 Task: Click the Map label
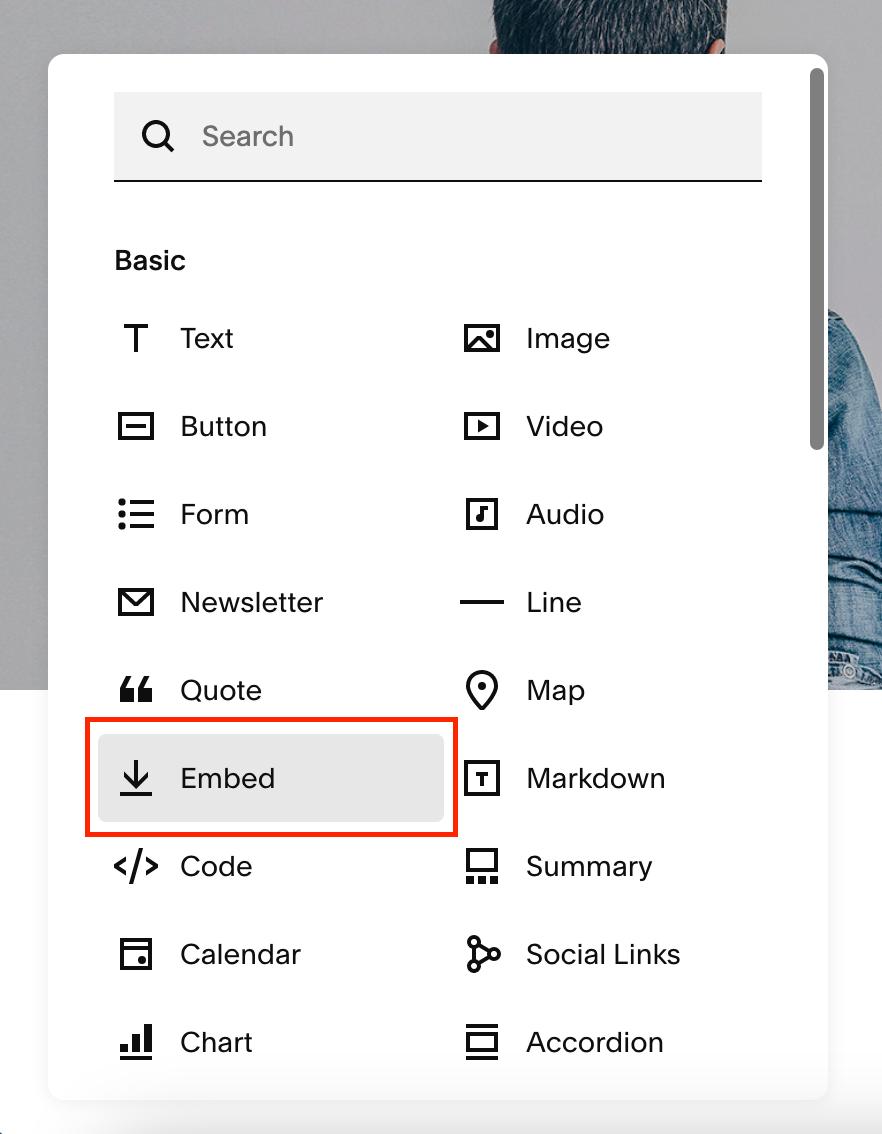click(555, 691)
